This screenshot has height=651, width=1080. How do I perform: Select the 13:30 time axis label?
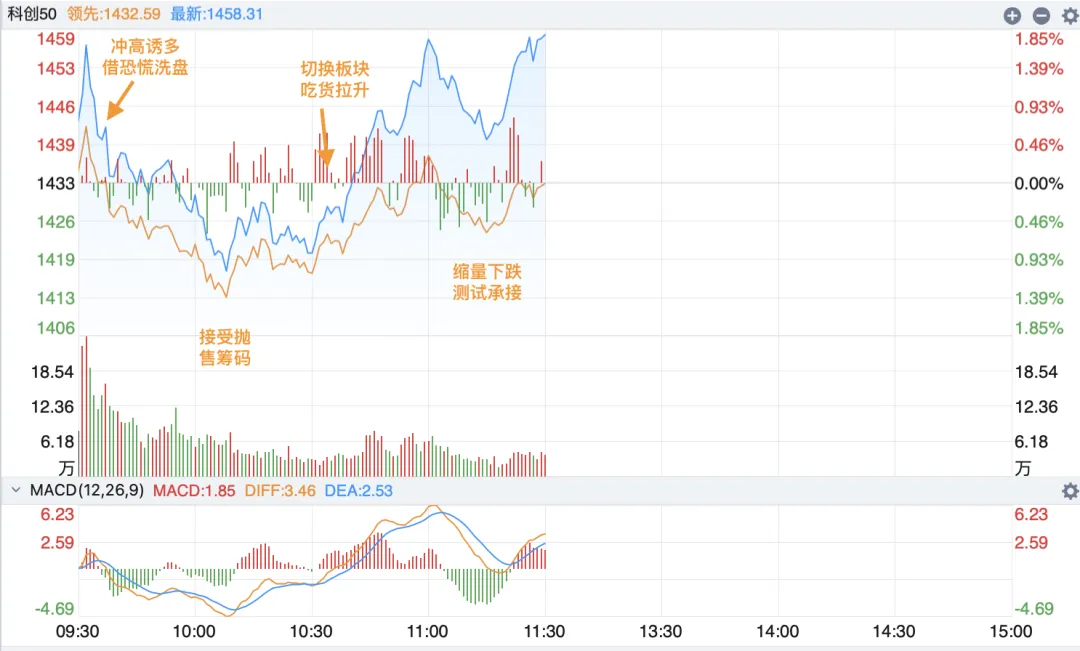661,632
